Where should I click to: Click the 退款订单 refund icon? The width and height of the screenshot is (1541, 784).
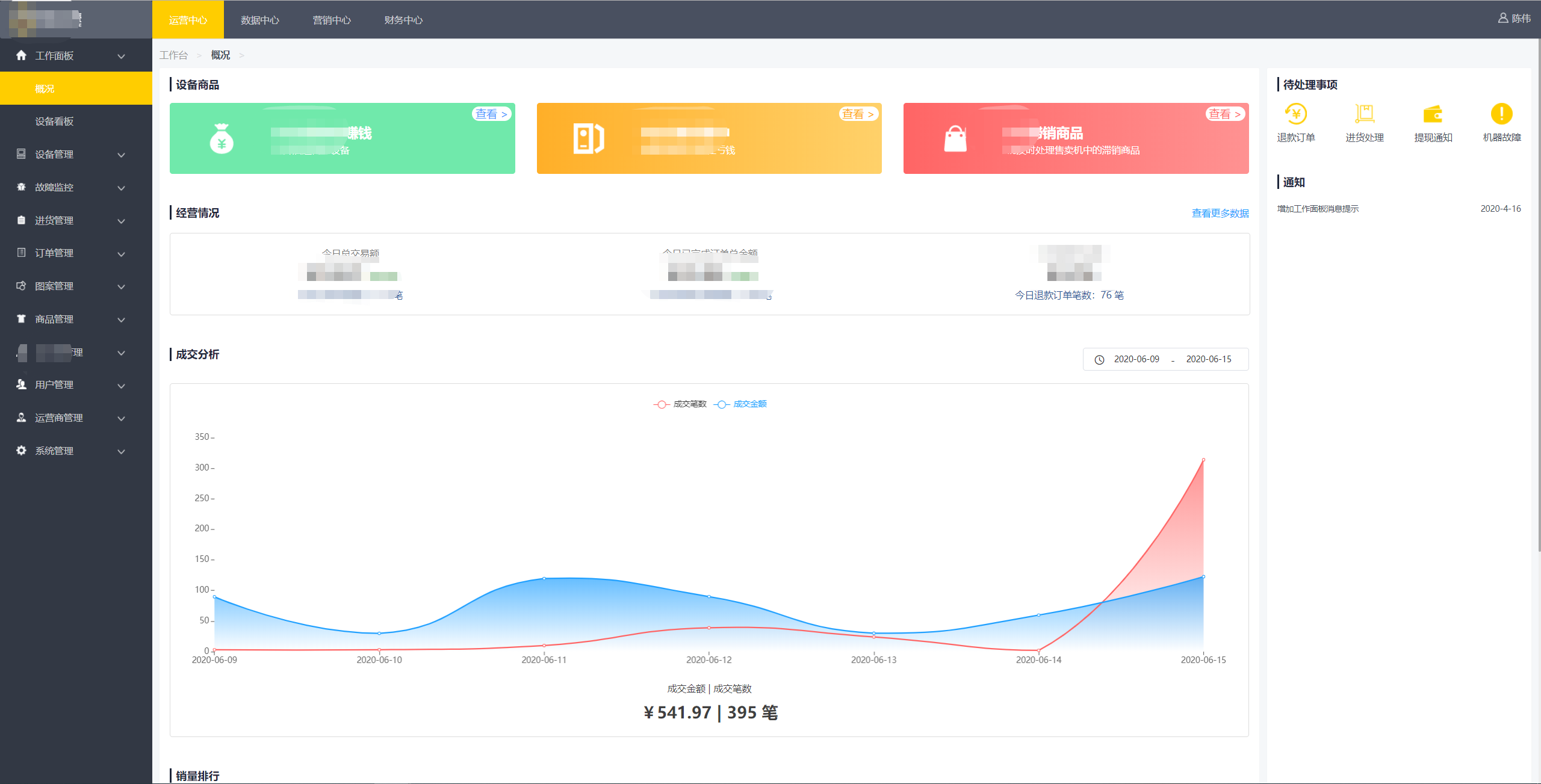[1295, 114]
